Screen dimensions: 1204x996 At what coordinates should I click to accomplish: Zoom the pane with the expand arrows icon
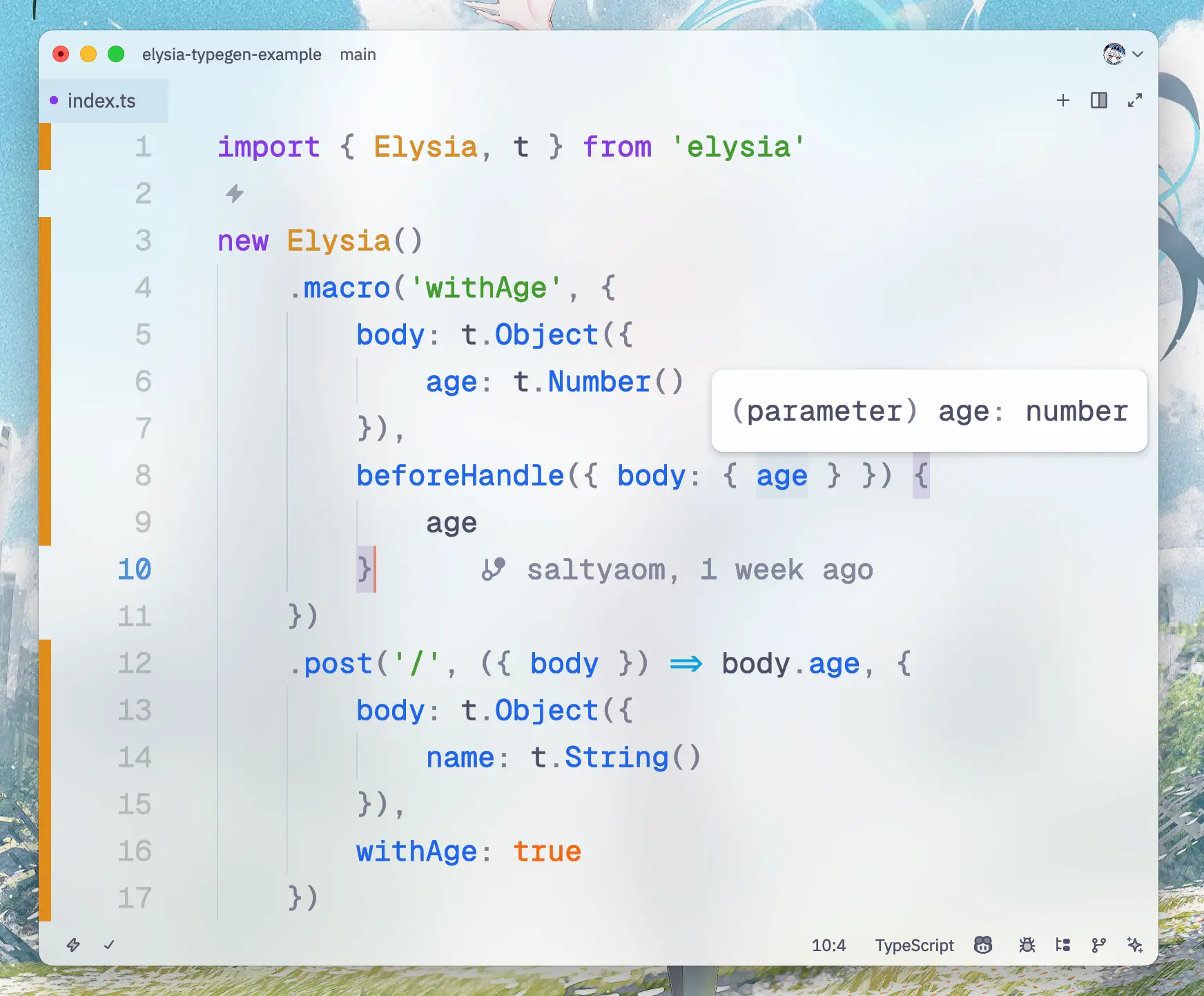tap(1135, 101)
